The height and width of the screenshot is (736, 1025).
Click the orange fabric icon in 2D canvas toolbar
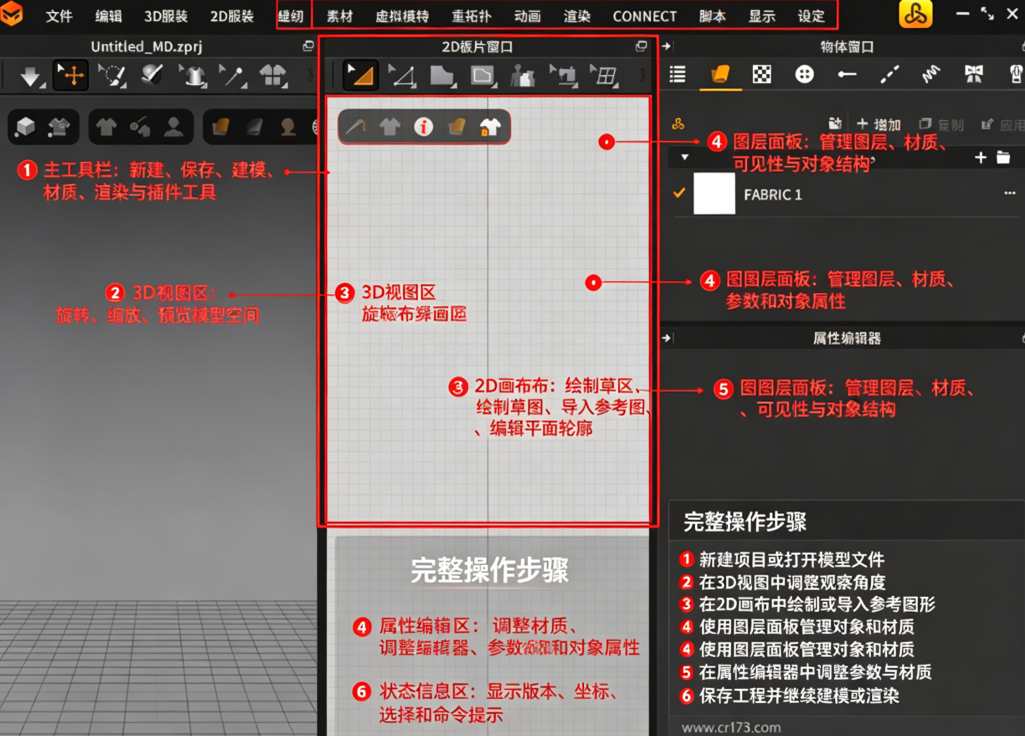[457, 126]
